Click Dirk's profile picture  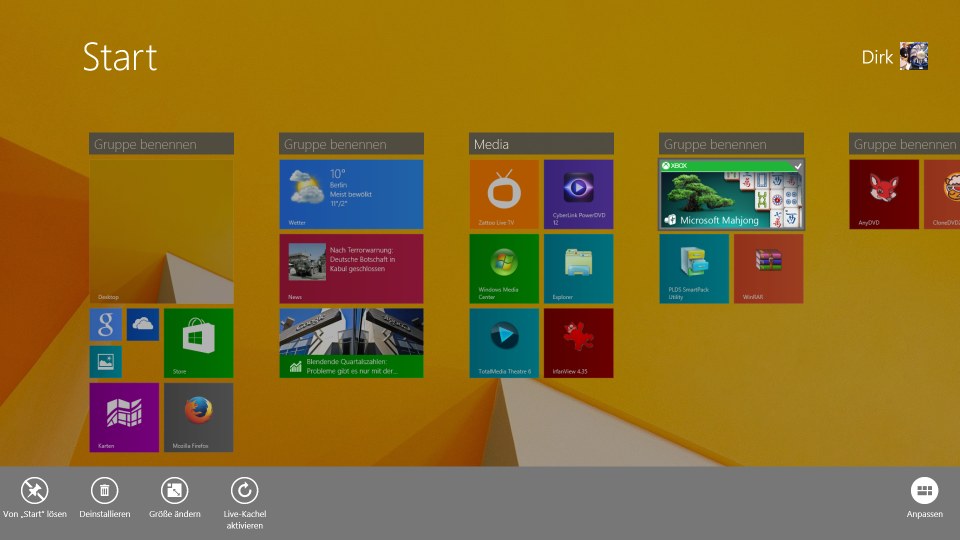(914, 56)
